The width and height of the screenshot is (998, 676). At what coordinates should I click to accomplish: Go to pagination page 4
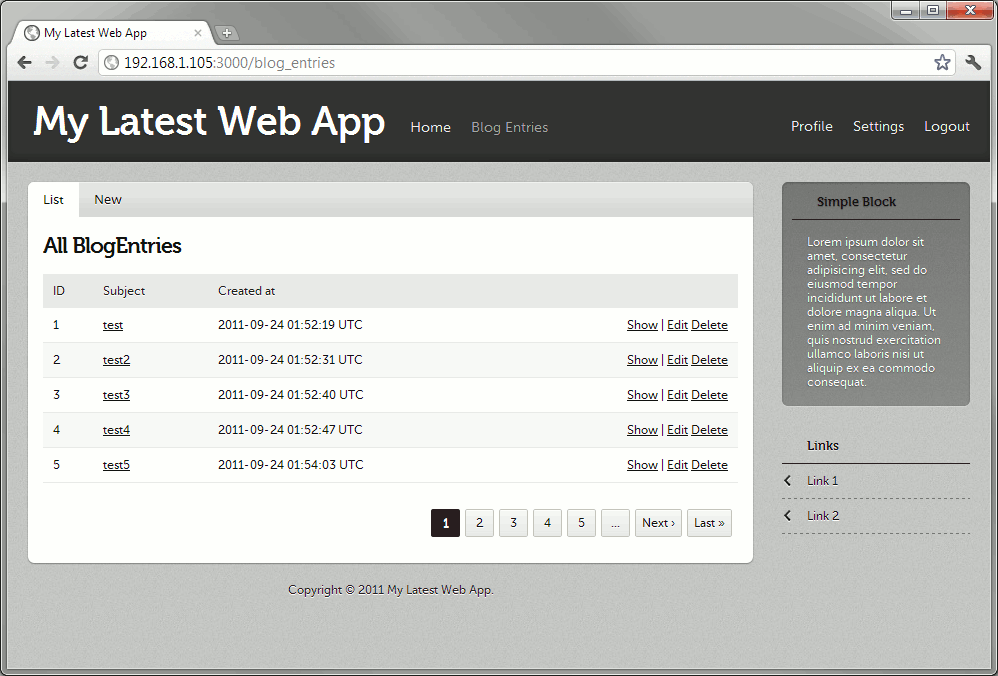[x=547, y=523]
